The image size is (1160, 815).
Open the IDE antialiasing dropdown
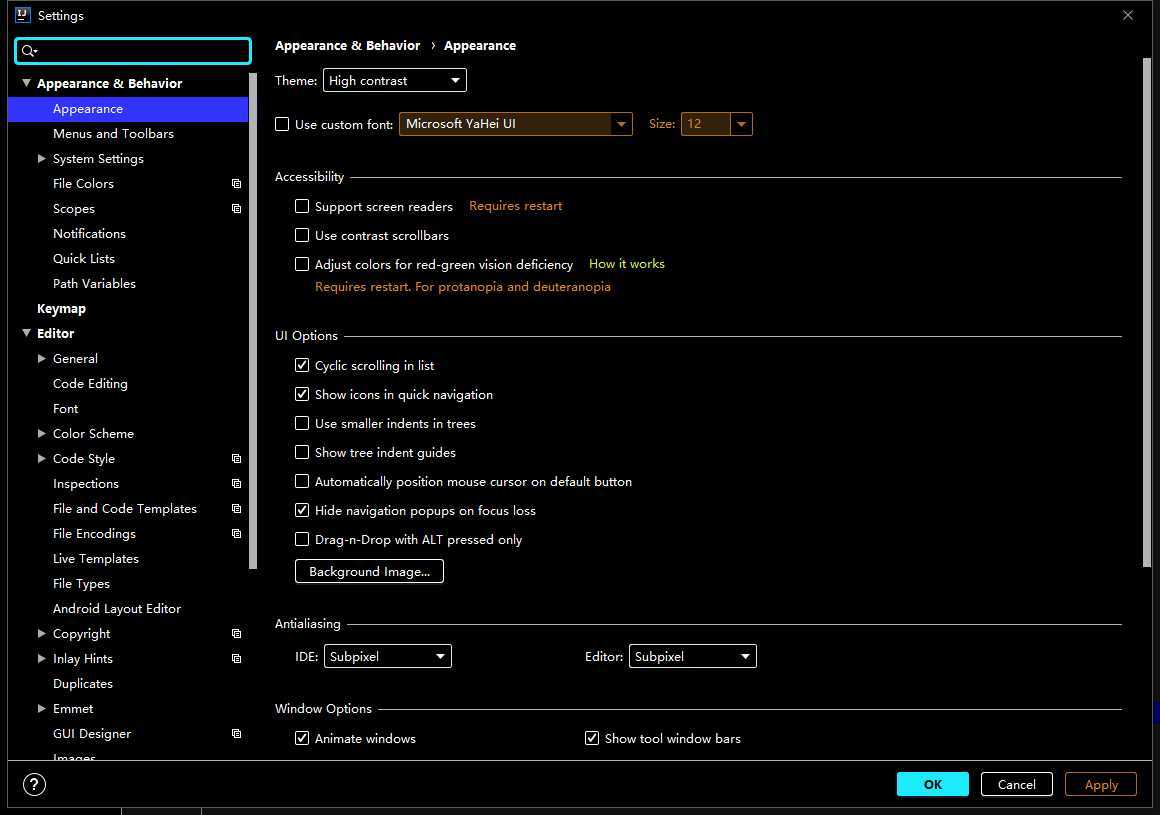pos(388,656)
